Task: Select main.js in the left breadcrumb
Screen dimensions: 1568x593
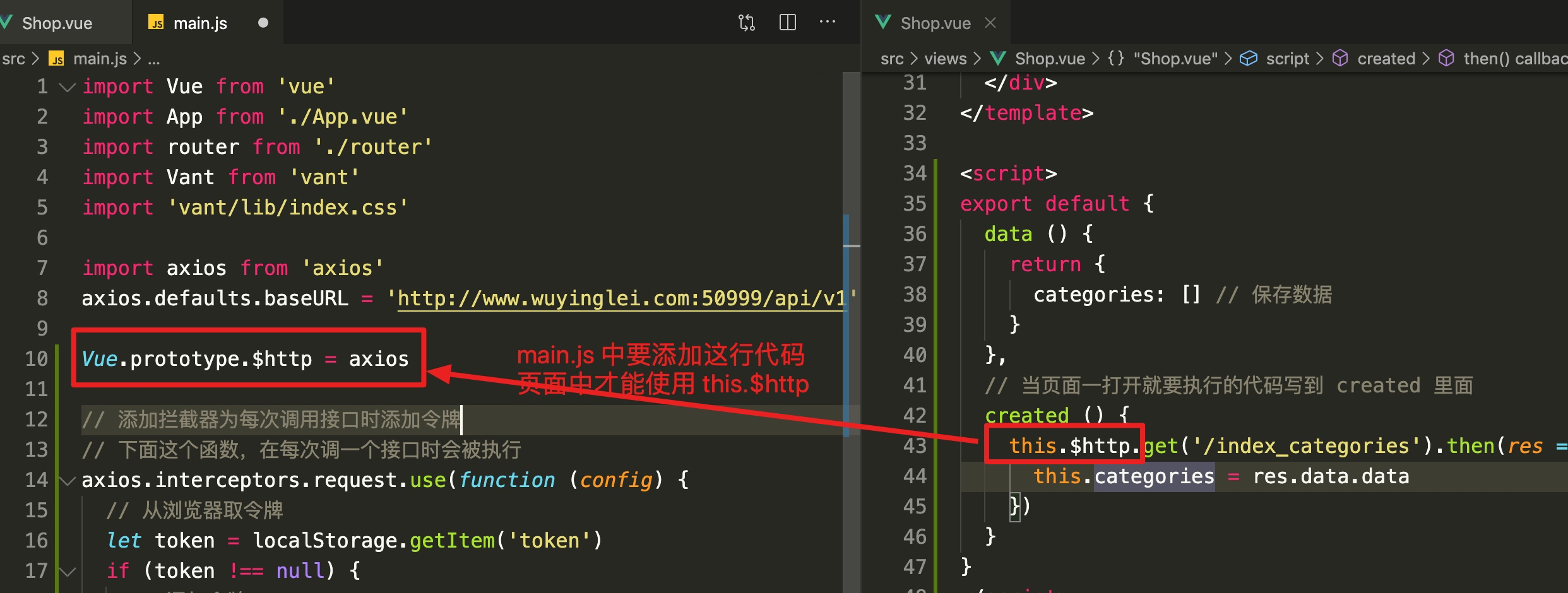Action: [100, 59]
